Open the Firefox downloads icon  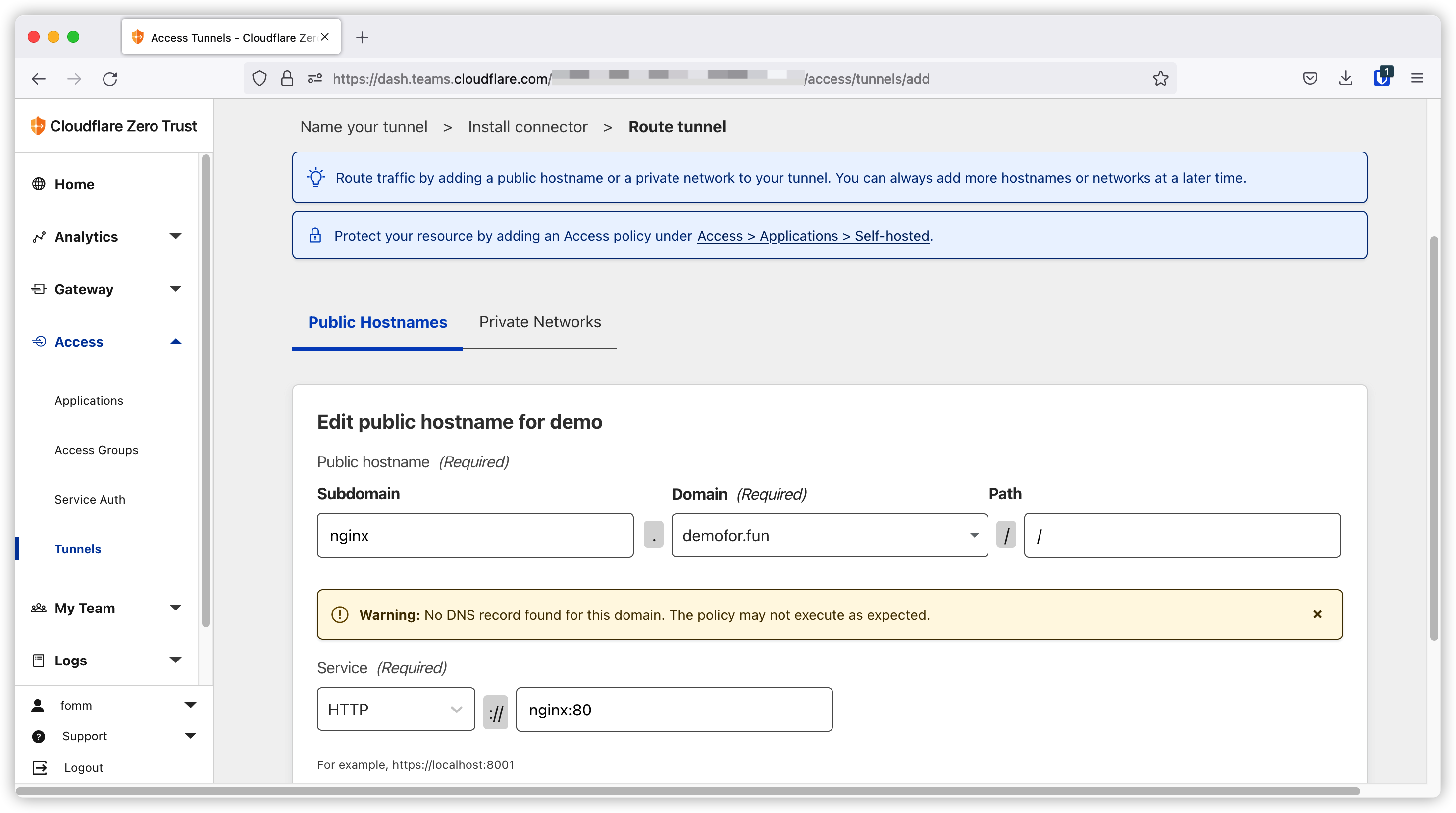point(1345,79)
